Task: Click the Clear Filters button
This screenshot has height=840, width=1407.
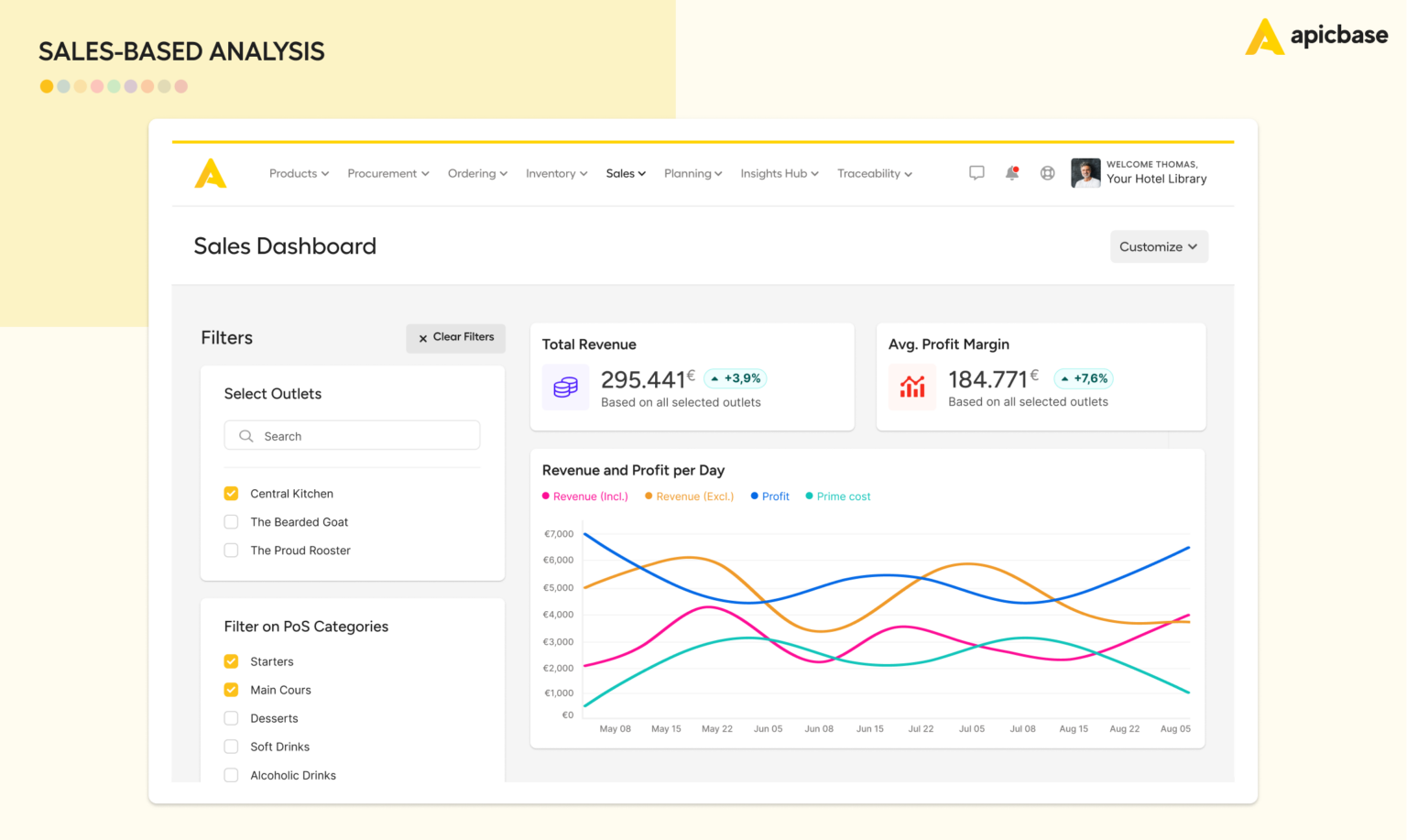Action: click(455, 338)
